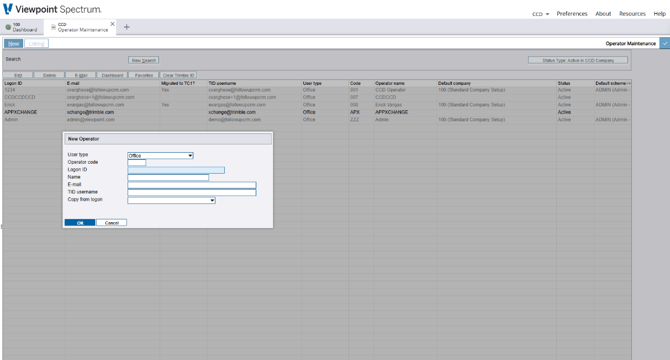The image size is (670, 360).
Task: Click the New Operator dialog title bar
Action: coord(168,139)
